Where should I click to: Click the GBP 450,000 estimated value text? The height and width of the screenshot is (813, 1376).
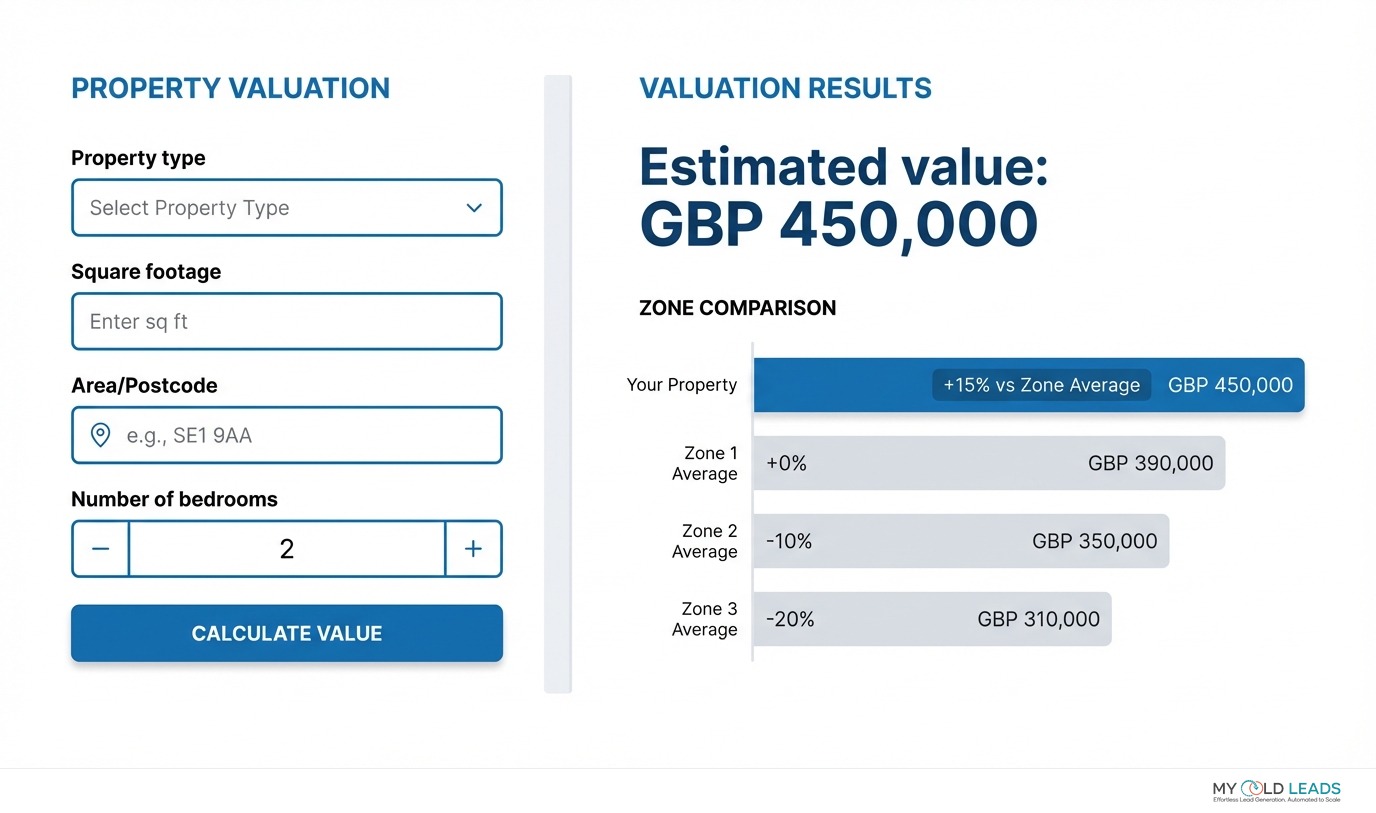(838, 224)
